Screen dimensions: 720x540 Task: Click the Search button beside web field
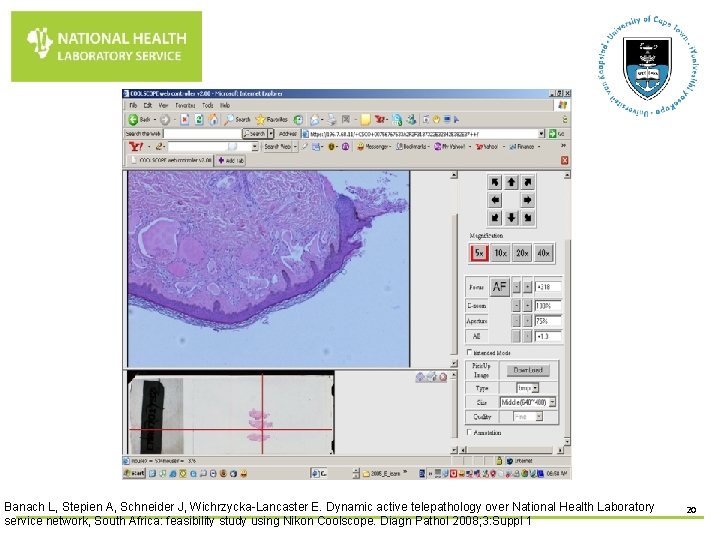[x=254, y=134]
